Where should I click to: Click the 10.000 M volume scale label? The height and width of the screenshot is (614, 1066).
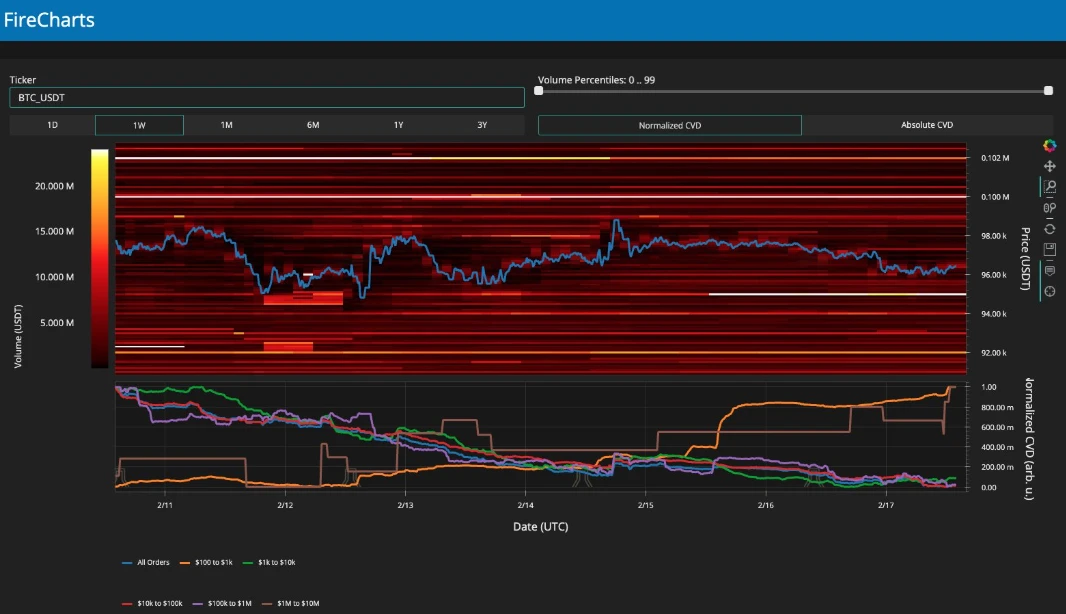(x=54, y=277)
